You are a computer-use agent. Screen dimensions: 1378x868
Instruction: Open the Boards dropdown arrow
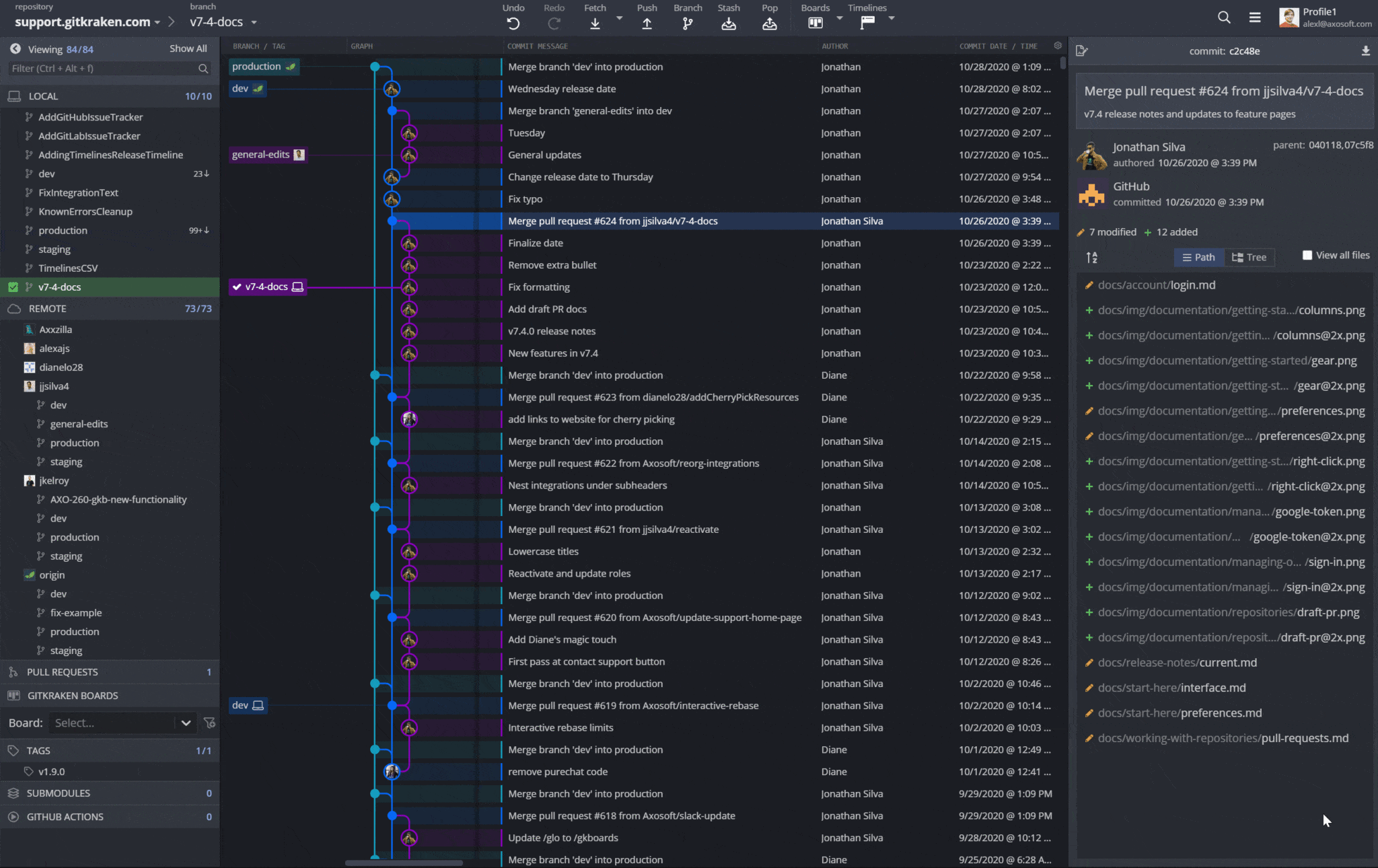pos(839,18)
